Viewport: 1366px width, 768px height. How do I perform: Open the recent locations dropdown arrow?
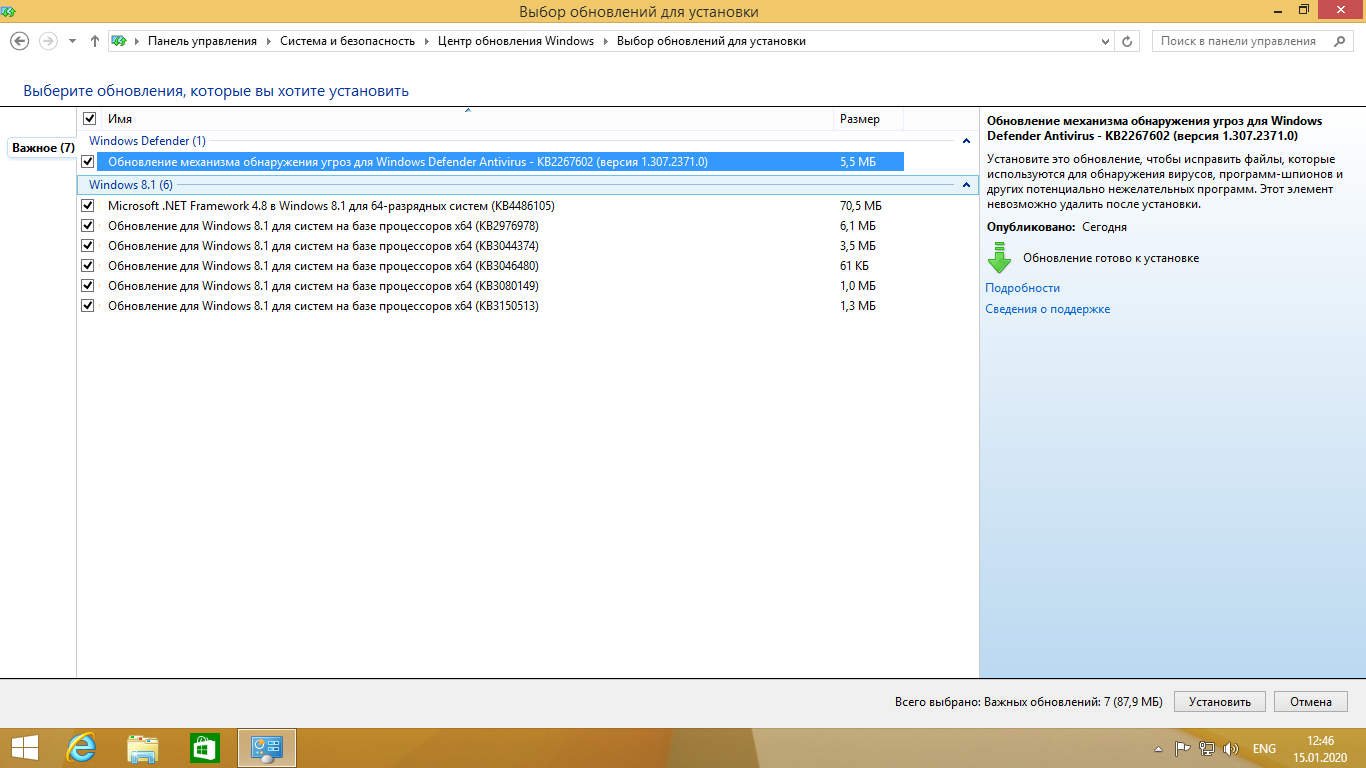72,41
